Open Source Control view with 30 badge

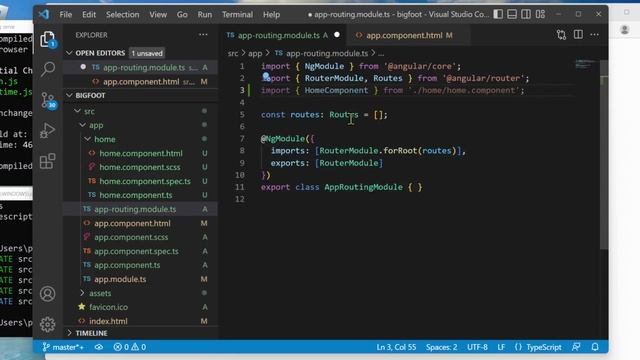48,100
